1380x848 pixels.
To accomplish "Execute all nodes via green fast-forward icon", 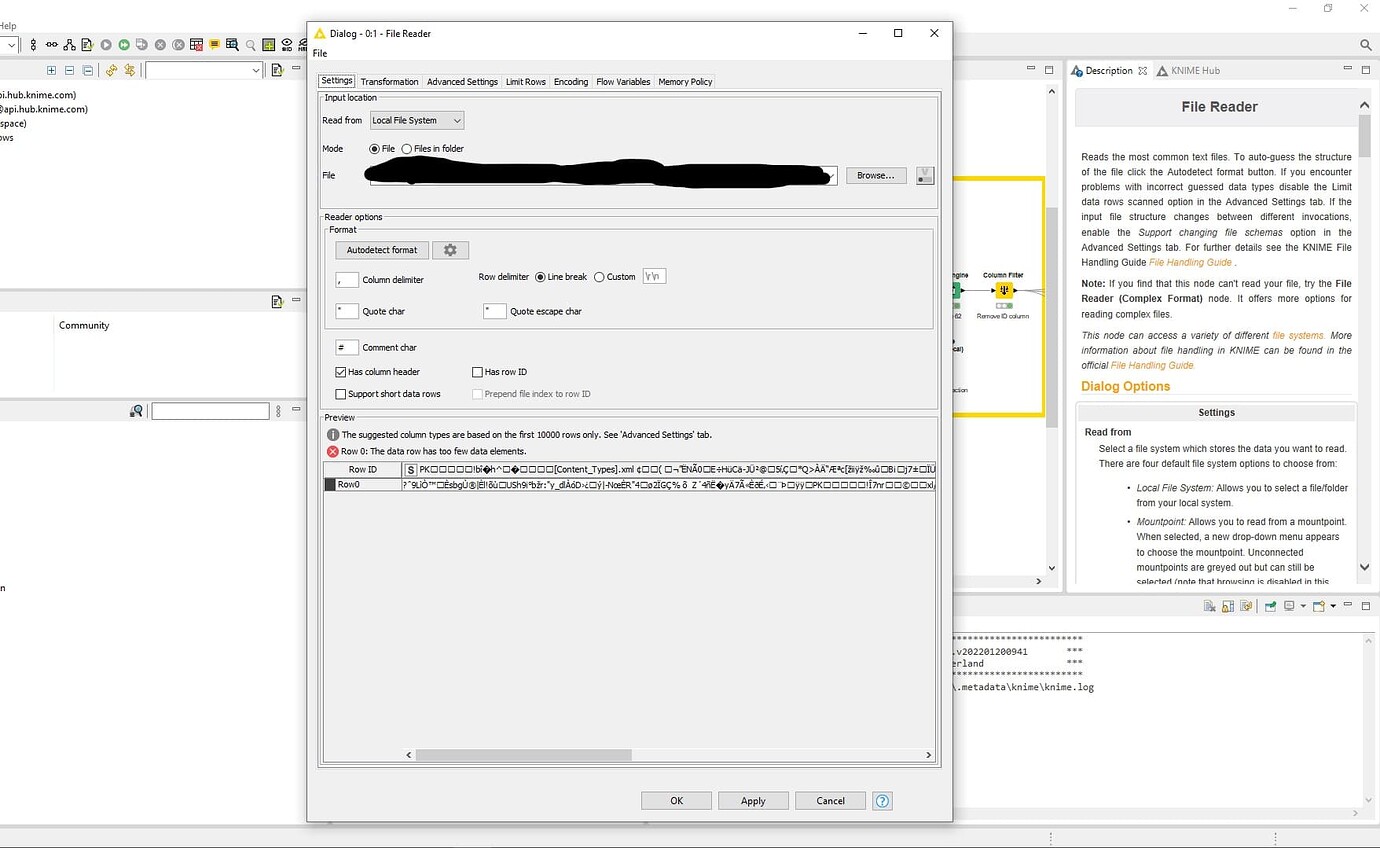I will click(124, 44).
